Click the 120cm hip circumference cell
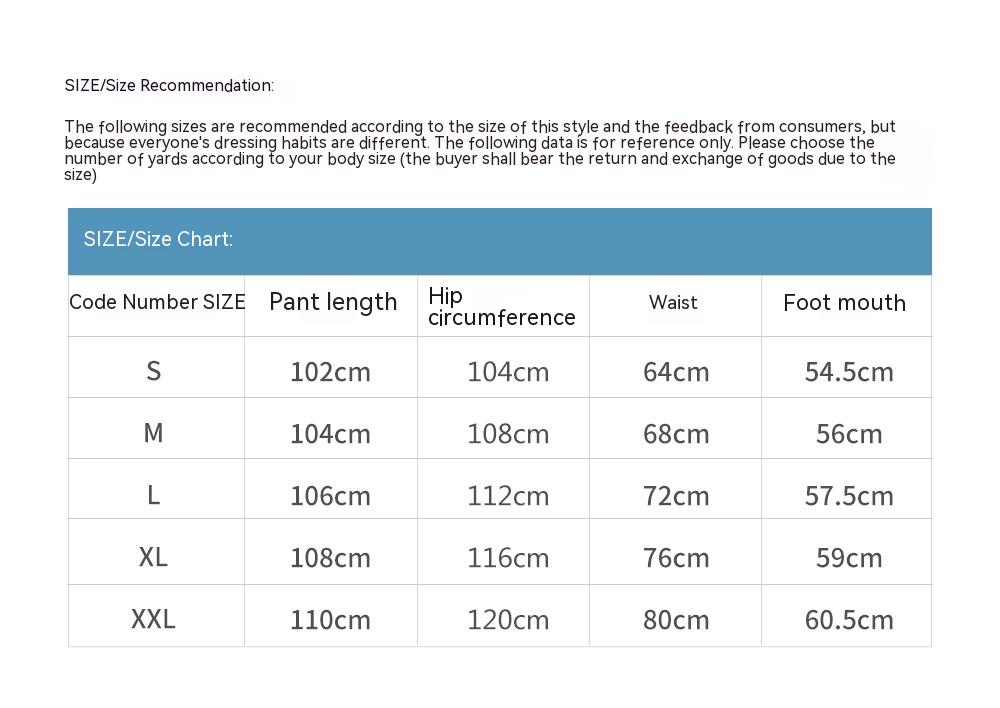 508,620
